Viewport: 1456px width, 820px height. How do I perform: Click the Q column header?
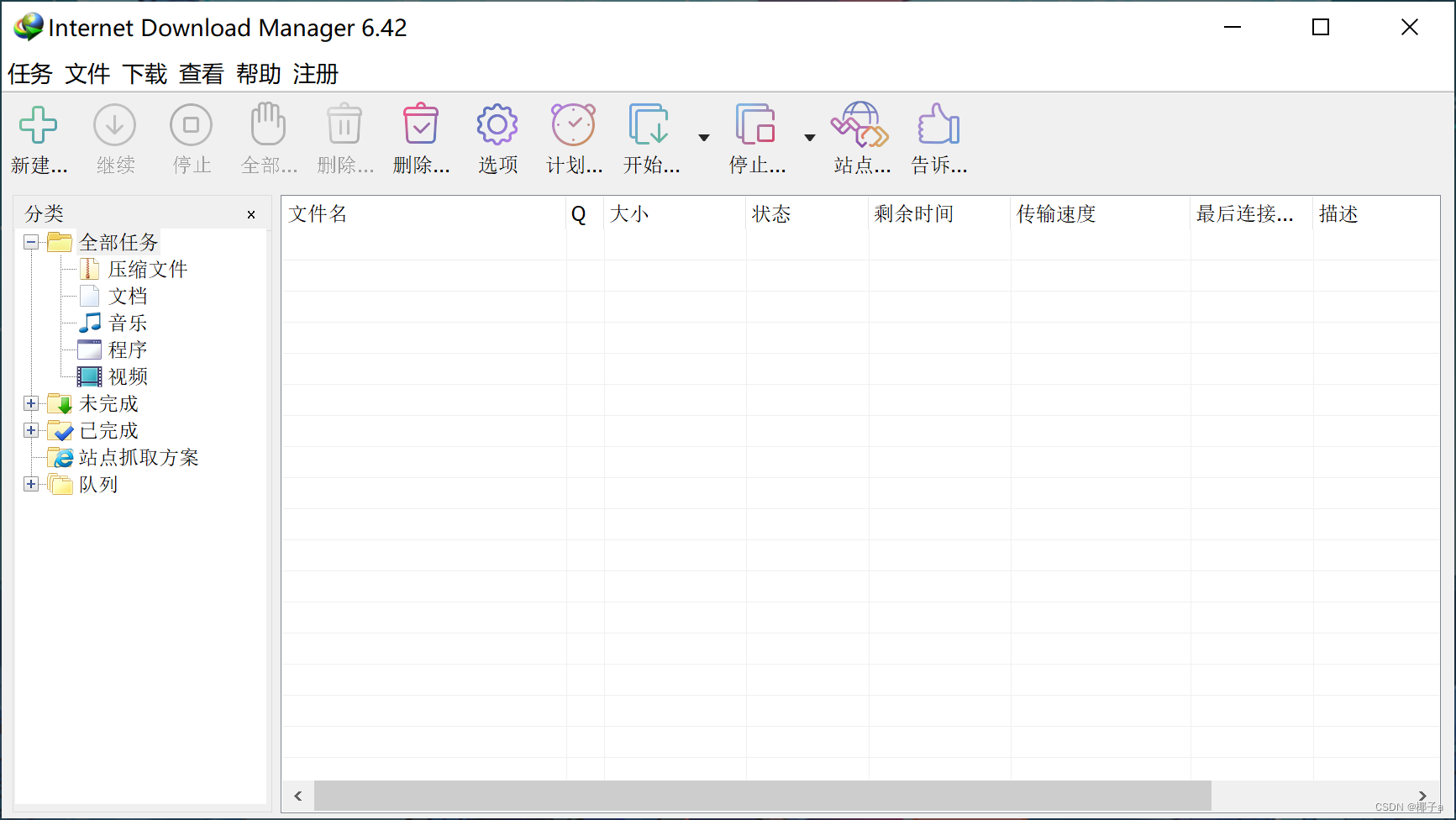tap(585, 214)
